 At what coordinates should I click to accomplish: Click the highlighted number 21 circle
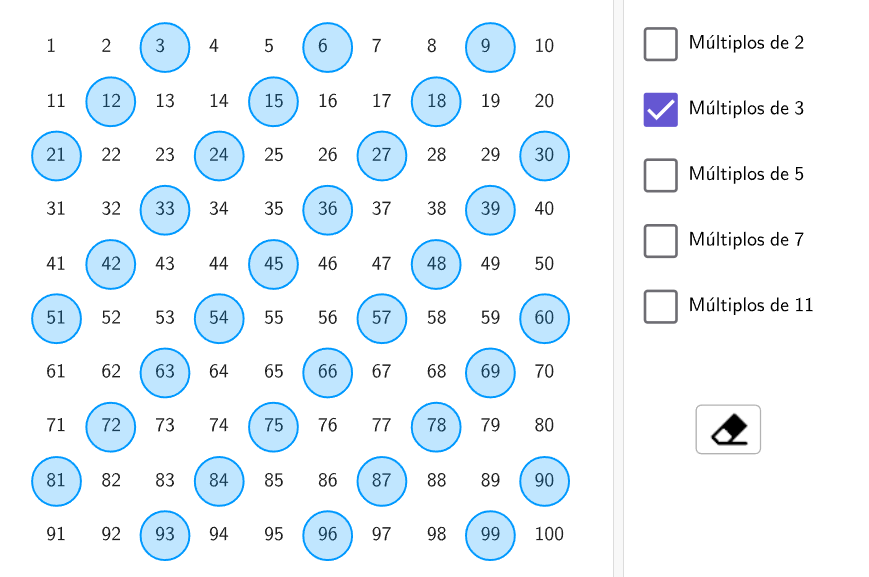pos(56,156)
